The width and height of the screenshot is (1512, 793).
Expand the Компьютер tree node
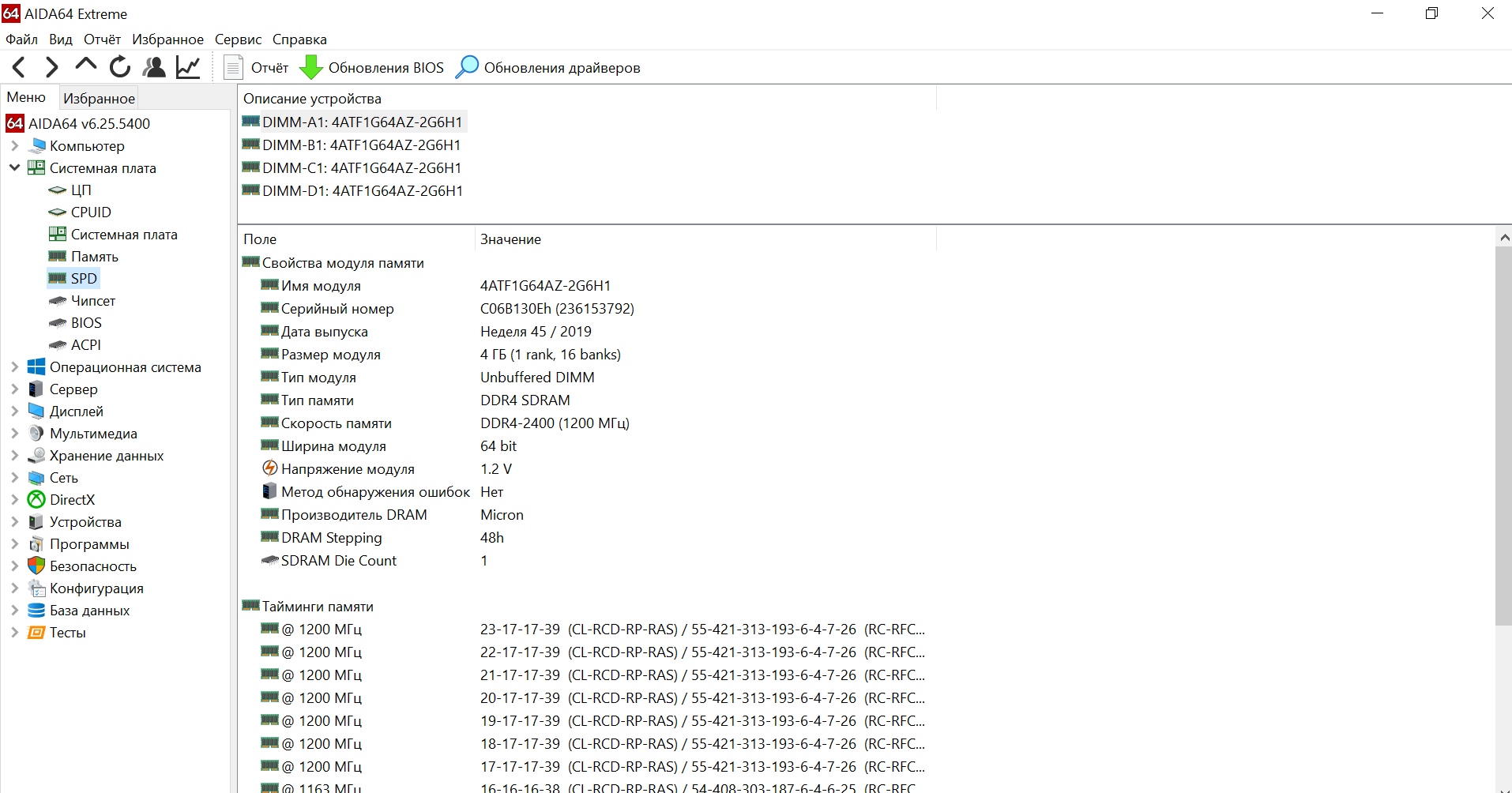tap(14, 145)
